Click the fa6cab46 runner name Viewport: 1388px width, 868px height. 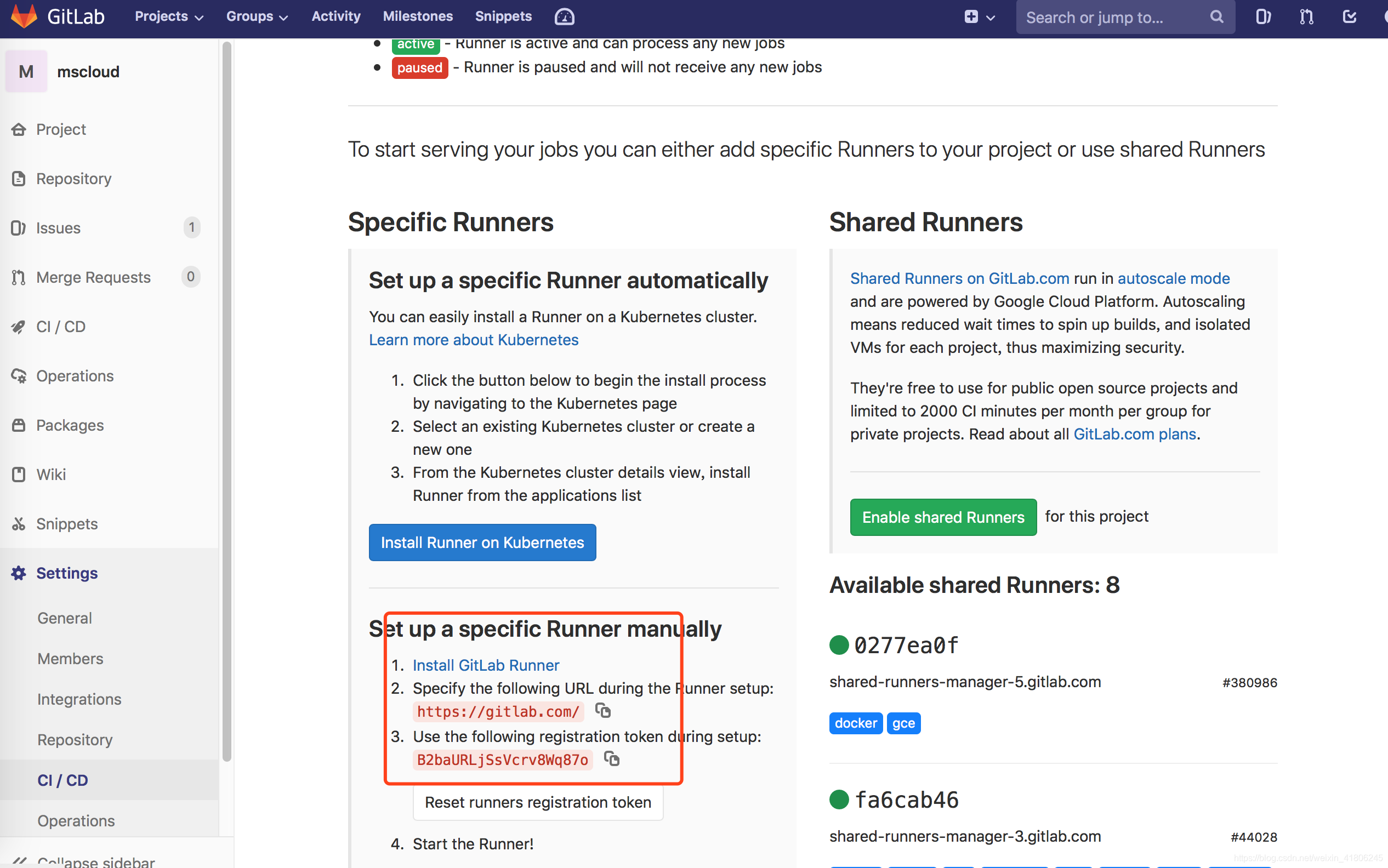[x=907, y=800]
